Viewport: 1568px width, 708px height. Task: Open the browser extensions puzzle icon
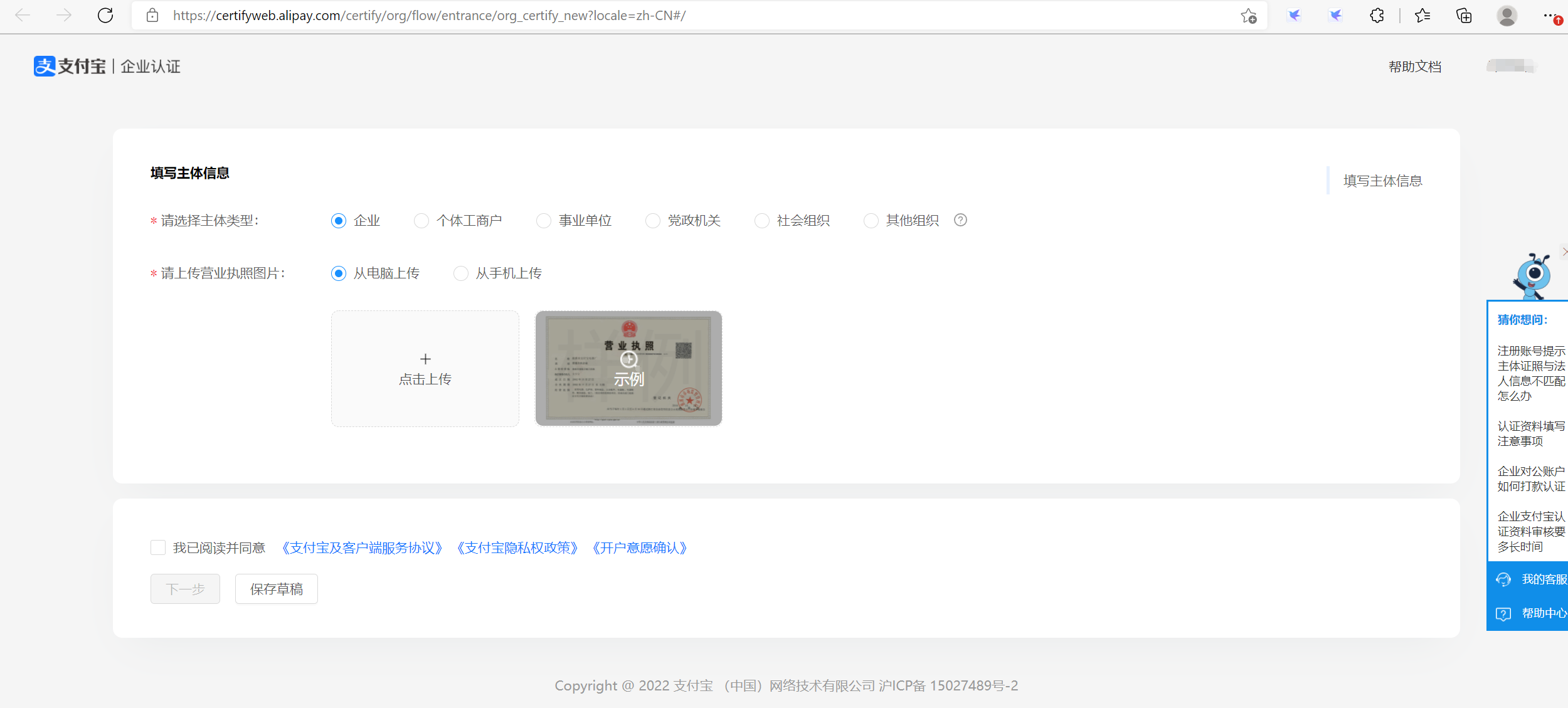(1377, 16)
